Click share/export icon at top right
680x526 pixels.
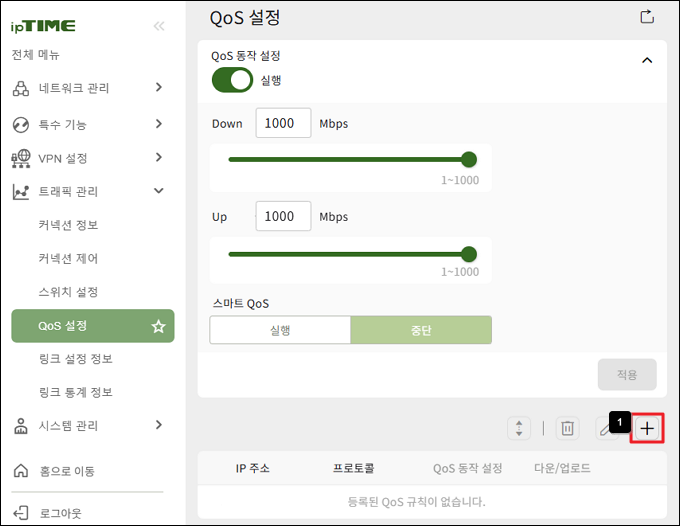tap(647, 17)
